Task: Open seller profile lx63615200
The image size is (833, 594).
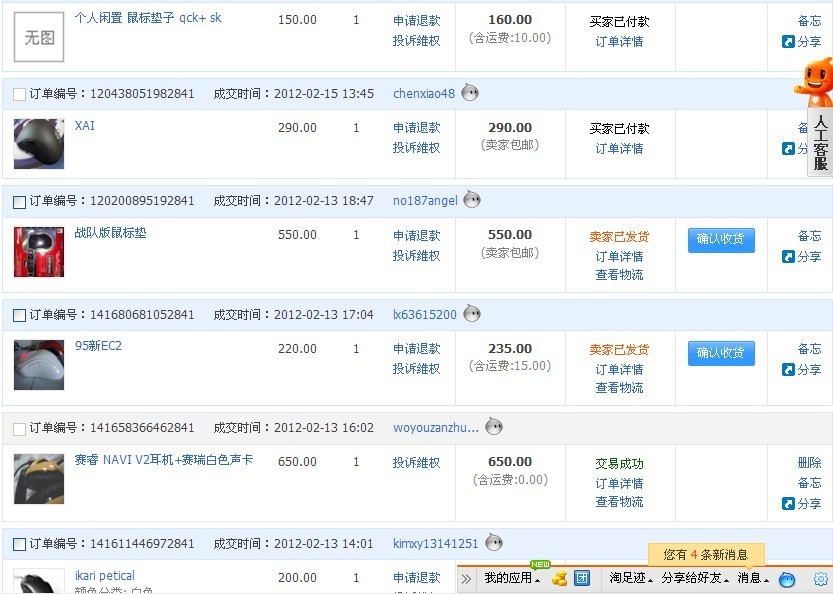Action: coord(425,315)
